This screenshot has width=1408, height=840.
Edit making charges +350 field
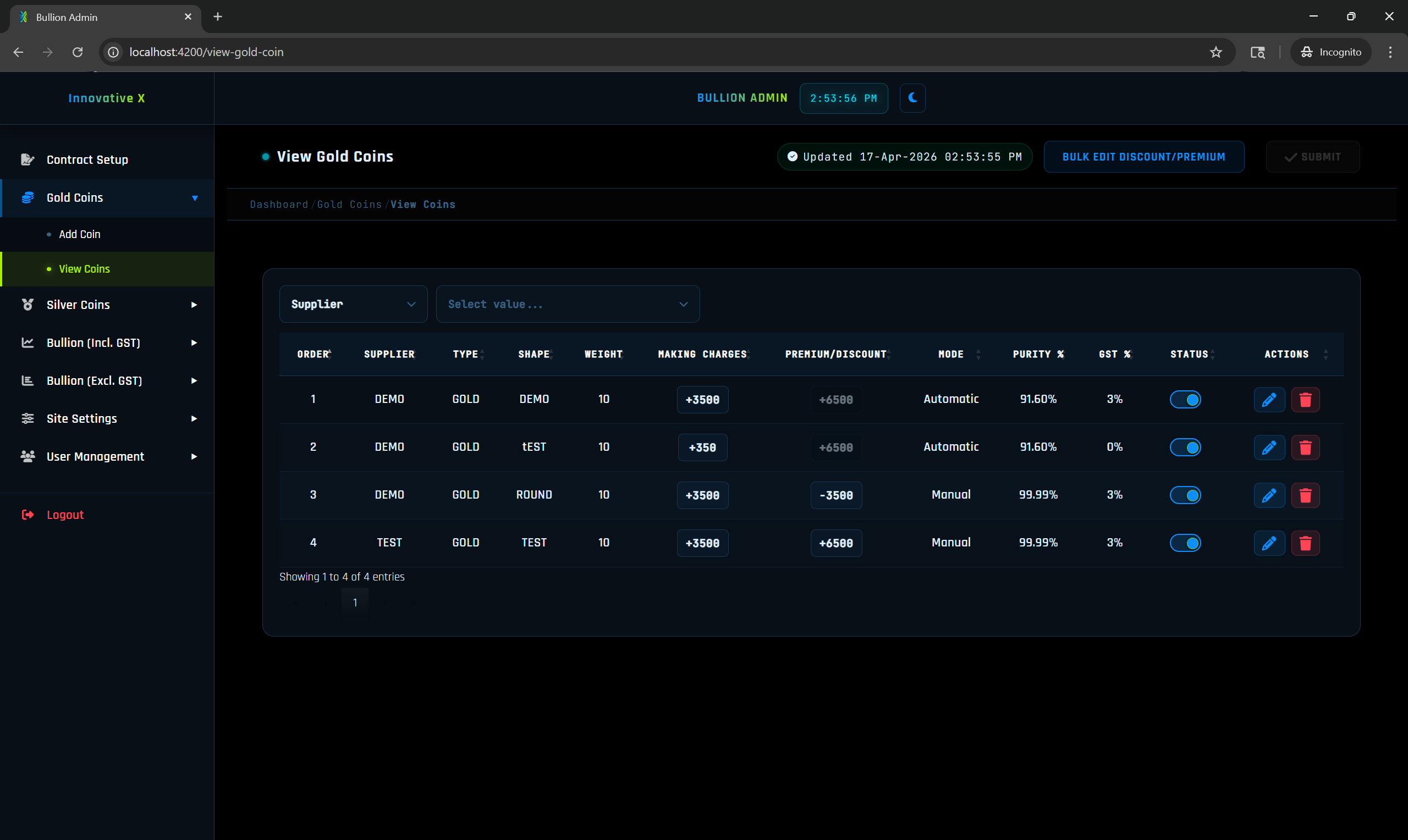[702, 447]
